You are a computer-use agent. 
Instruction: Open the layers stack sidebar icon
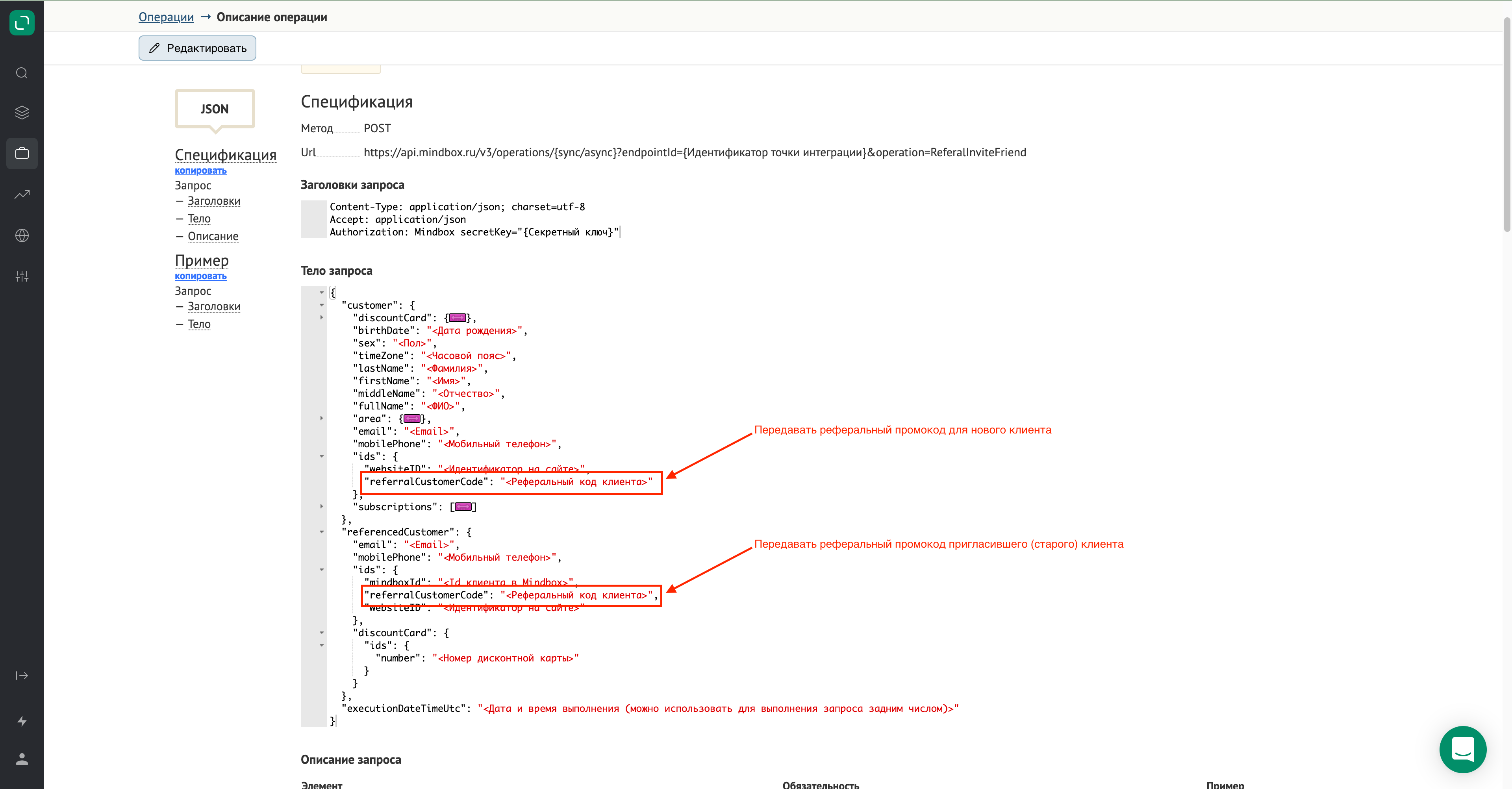click(22, 112)
